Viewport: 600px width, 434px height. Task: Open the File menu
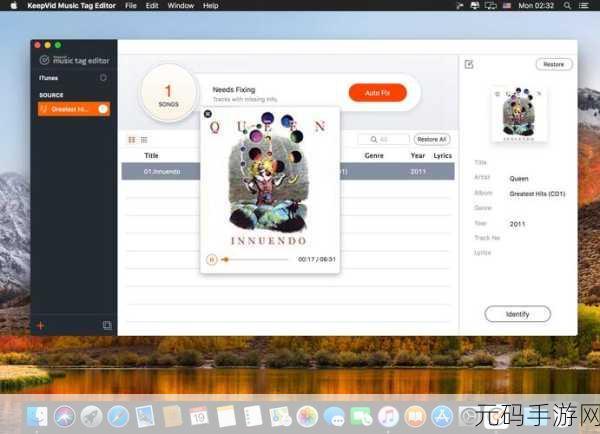click(130, 5)
